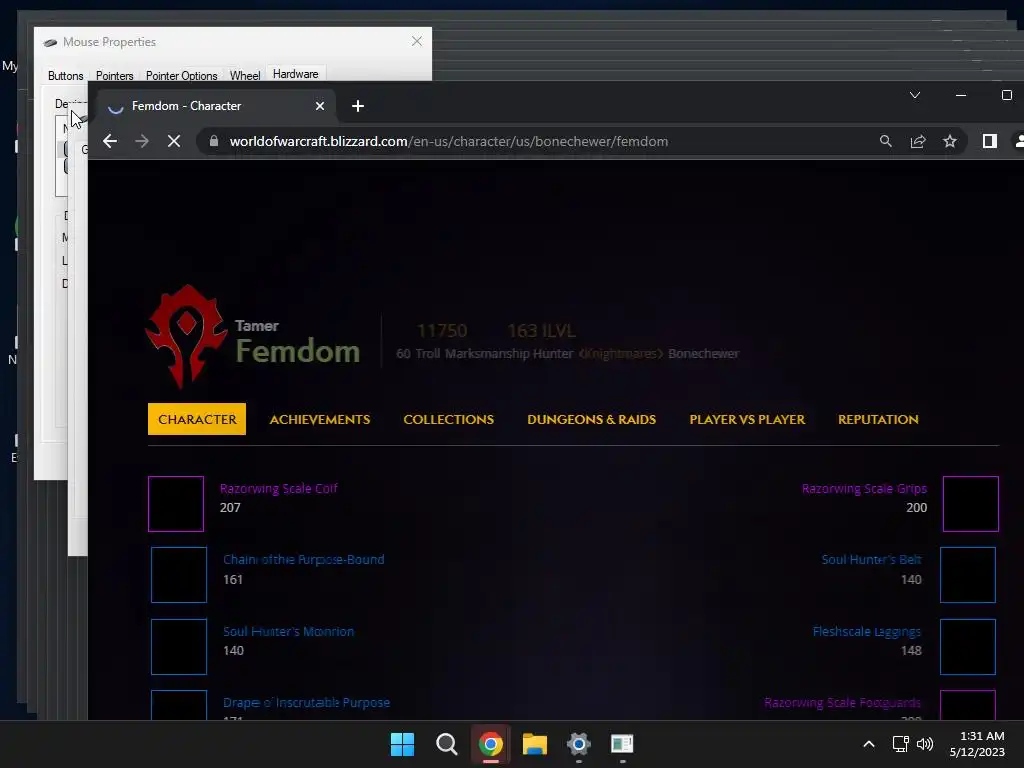This screenshot has height=768, width=1024.
Task: Click the Control Panel taskbar icon
Action: click(x=622, y=744)
